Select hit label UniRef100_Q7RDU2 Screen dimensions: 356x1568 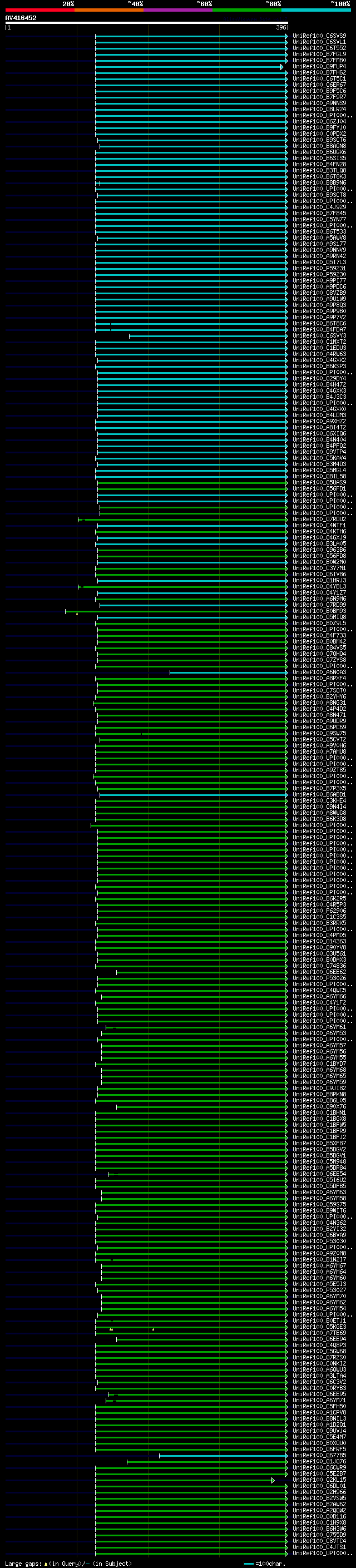tap(319, 519)
